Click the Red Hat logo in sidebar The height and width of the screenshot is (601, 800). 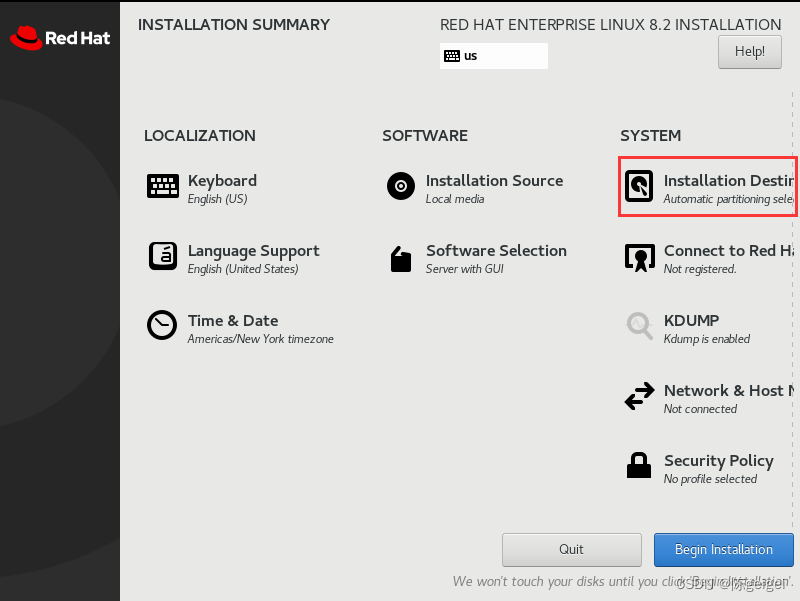click(60, 38)
